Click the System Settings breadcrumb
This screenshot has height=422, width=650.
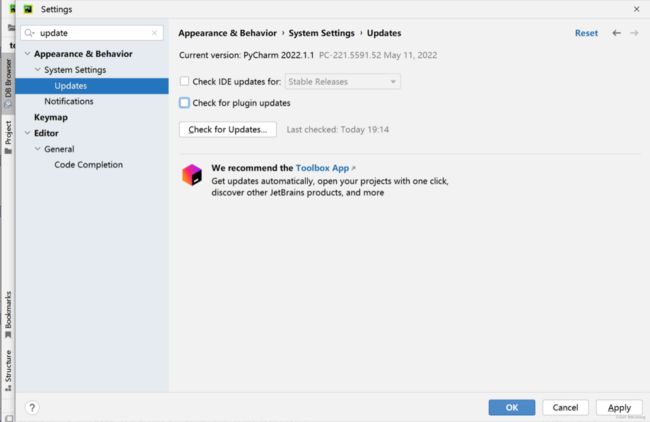click(x=321, y=33)
